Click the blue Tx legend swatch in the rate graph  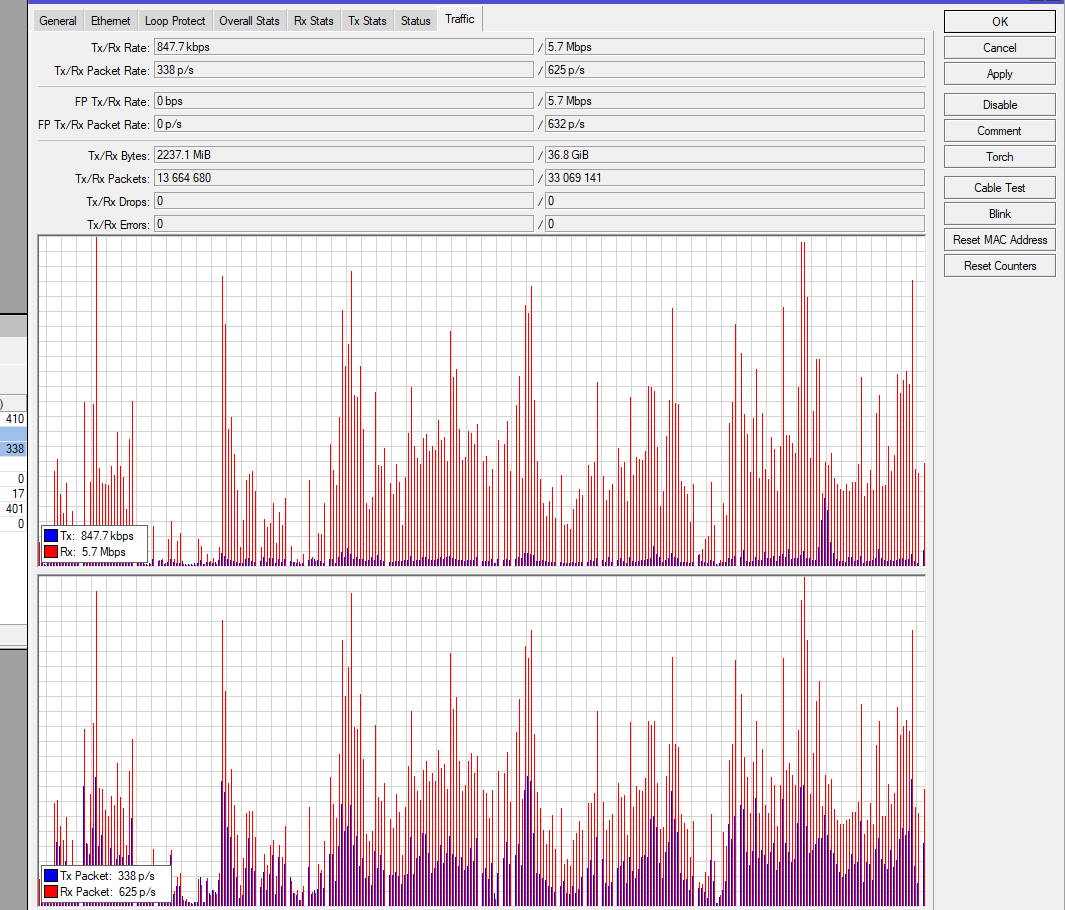(x=50, y=536)
